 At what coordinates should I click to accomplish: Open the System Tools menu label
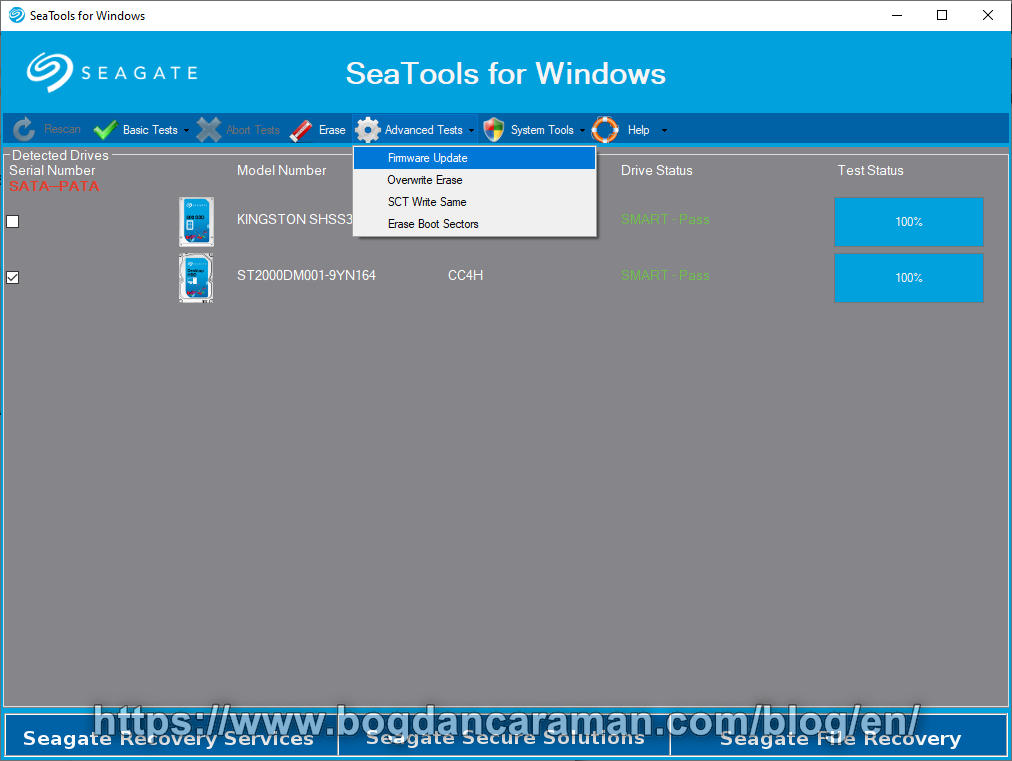542,130
